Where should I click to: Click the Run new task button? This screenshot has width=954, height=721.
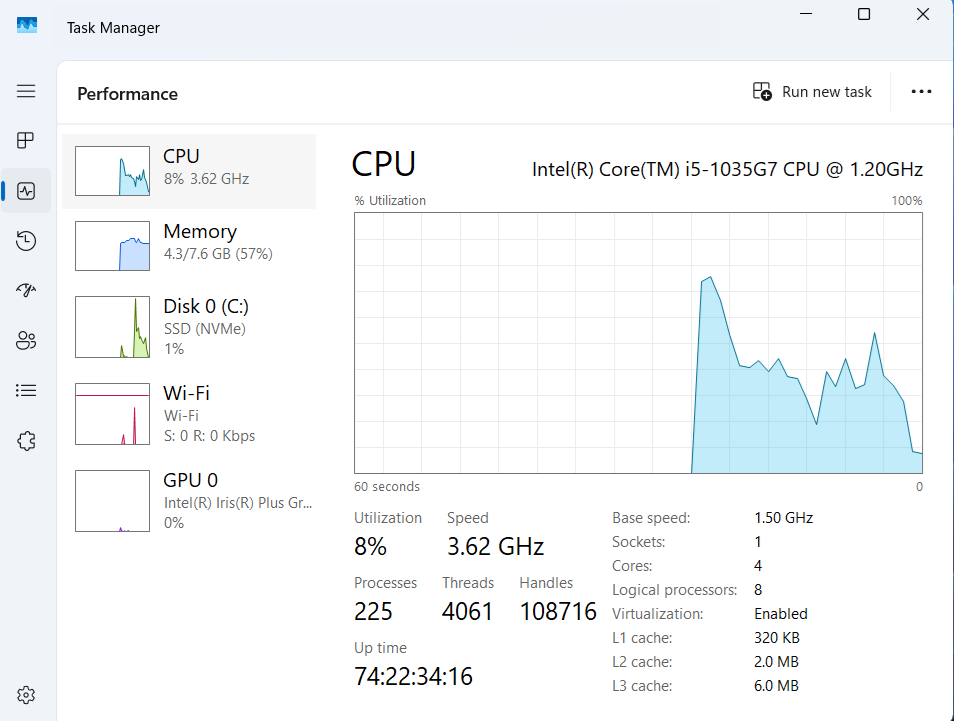(812, 92)
